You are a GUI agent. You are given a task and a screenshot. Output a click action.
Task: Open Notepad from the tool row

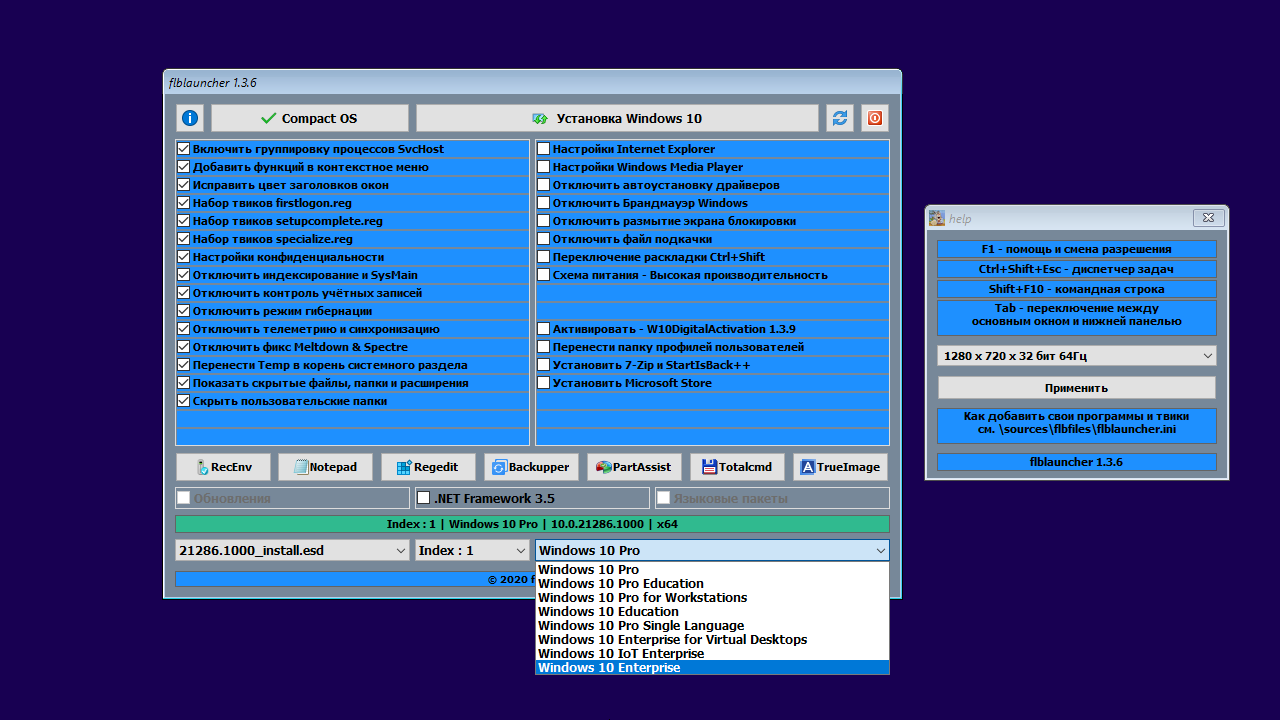tap(326, 467)
